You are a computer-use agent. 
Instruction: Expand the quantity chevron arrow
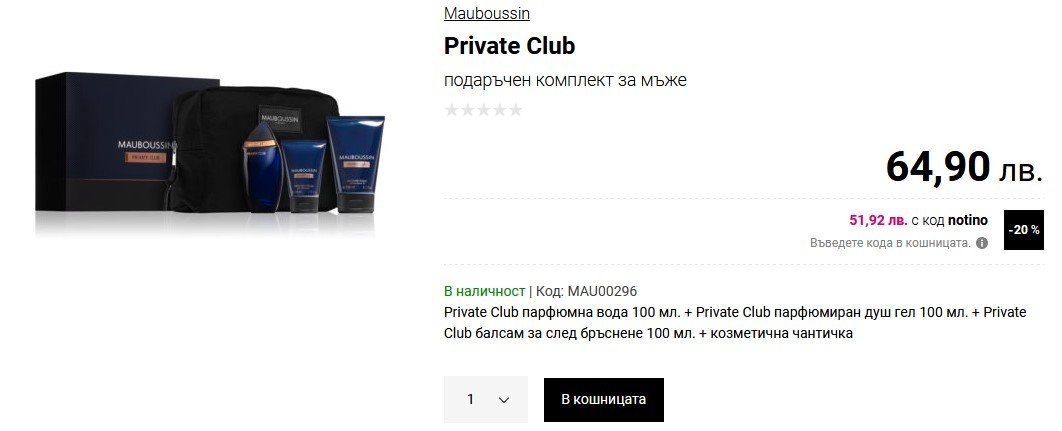[x=503, y=400]
